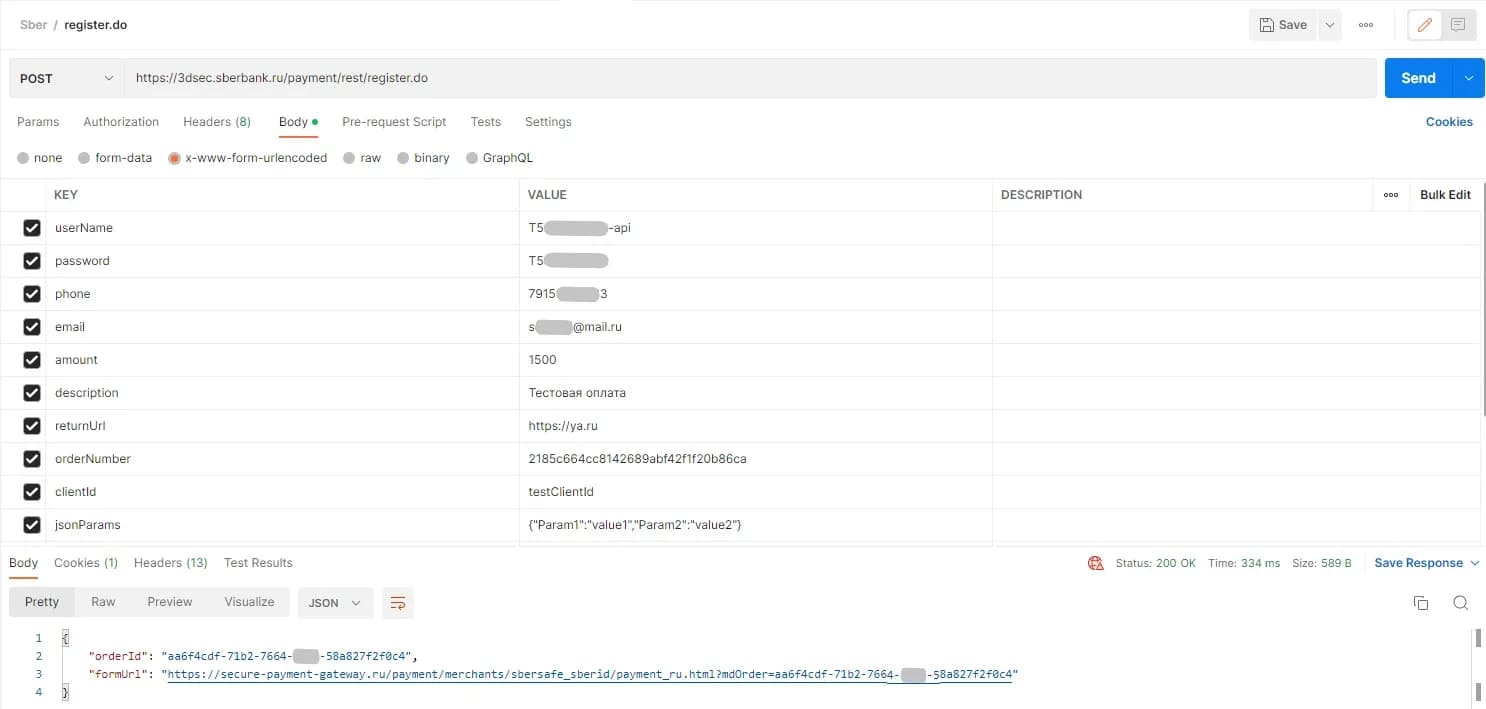Copy the response with the copy icon
The height and width of the screenshot is (709, 1486).
coord(1421,603)
